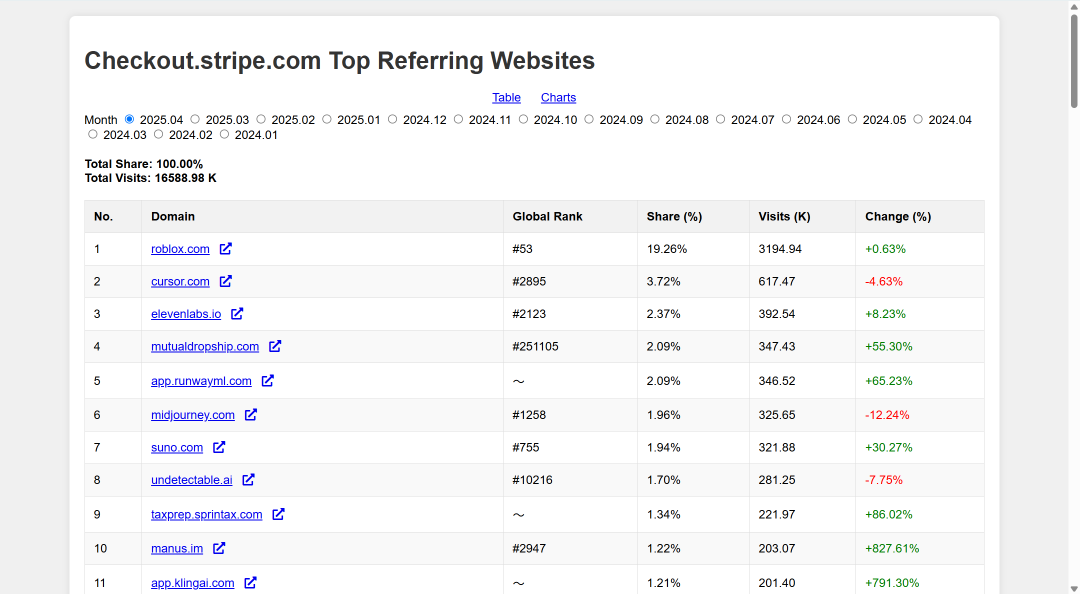Click the Domain column header
The width and height of the screenshot is (1080, 594).
coord(322,216)
